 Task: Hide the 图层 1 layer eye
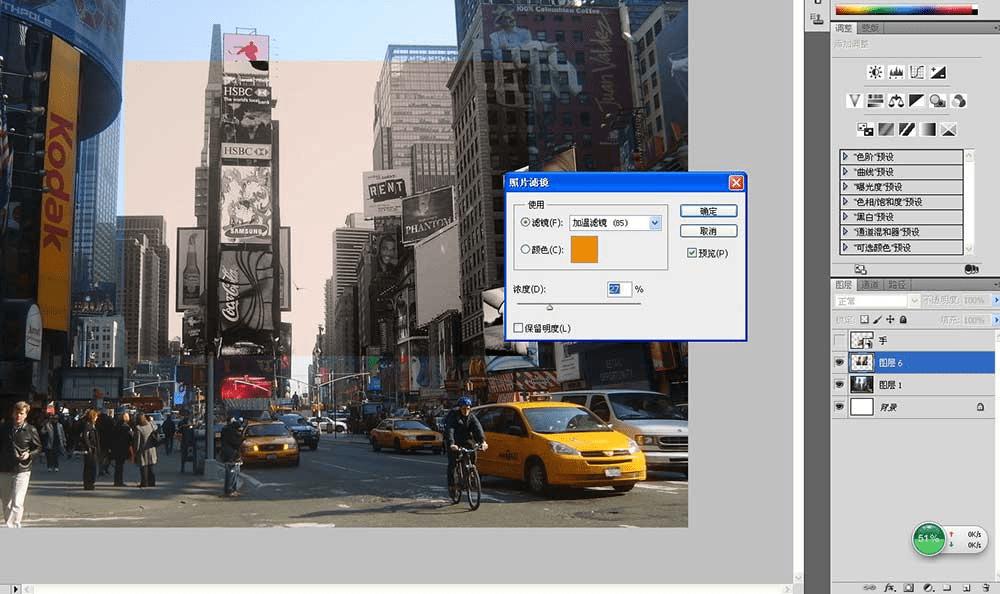point(839,385)
